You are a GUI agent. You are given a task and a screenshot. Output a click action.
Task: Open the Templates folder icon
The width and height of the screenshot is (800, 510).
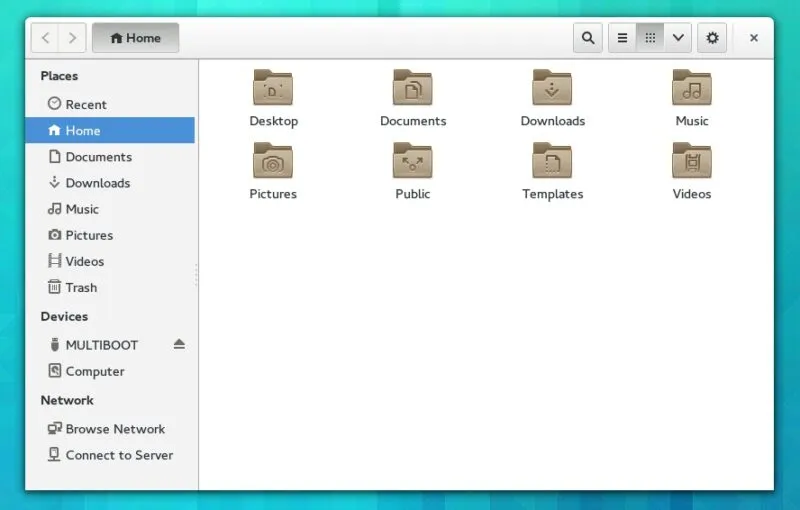click(552, 160)
